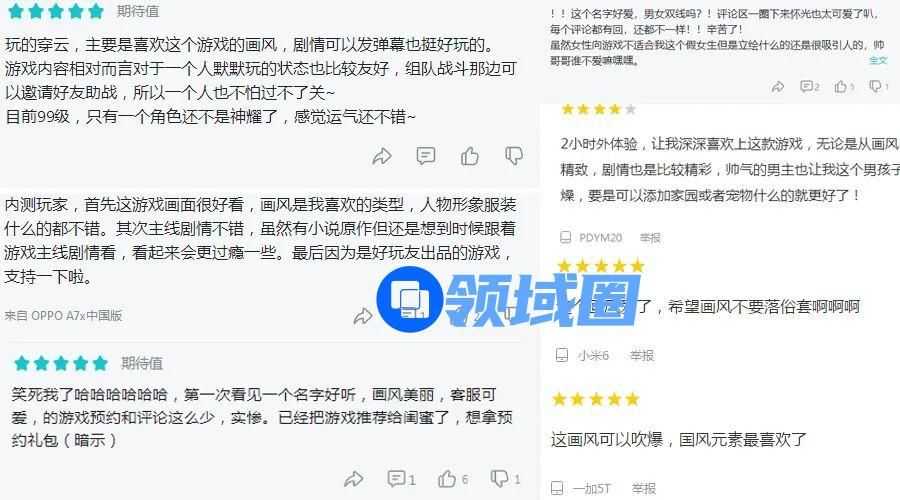The image size is (900, 500).
Task: Click the 领域圈 watermark logo
Action: point(509,300)
